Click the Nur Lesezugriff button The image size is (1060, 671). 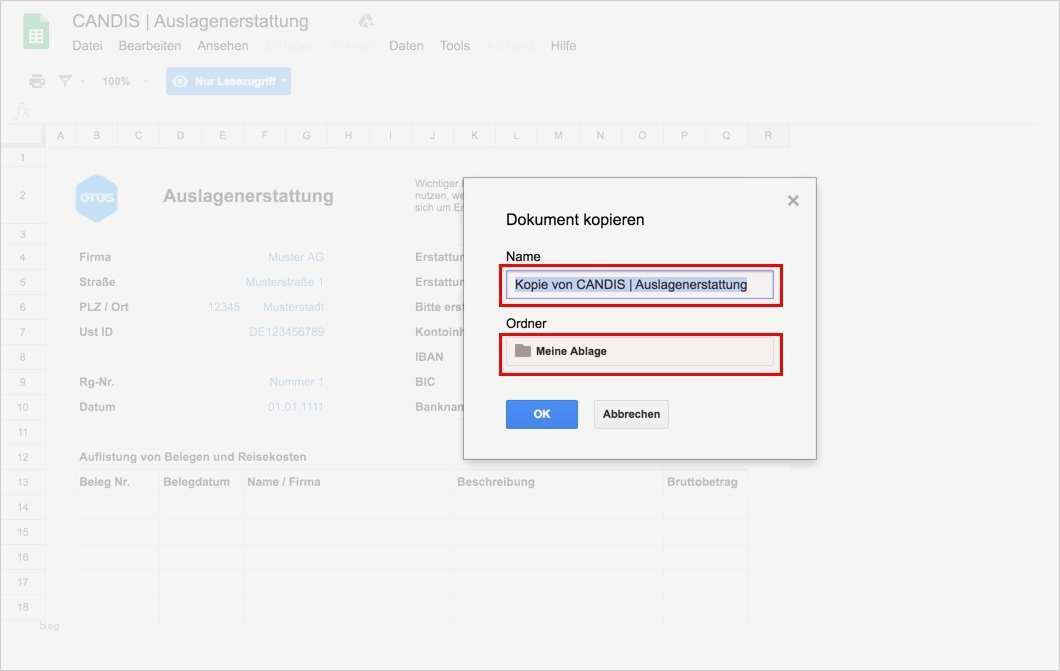click(x=228, y=81)
